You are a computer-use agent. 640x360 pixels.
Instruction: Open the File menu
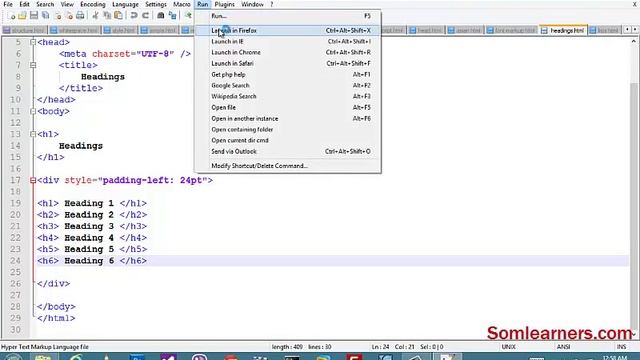(x=8, y=4)
